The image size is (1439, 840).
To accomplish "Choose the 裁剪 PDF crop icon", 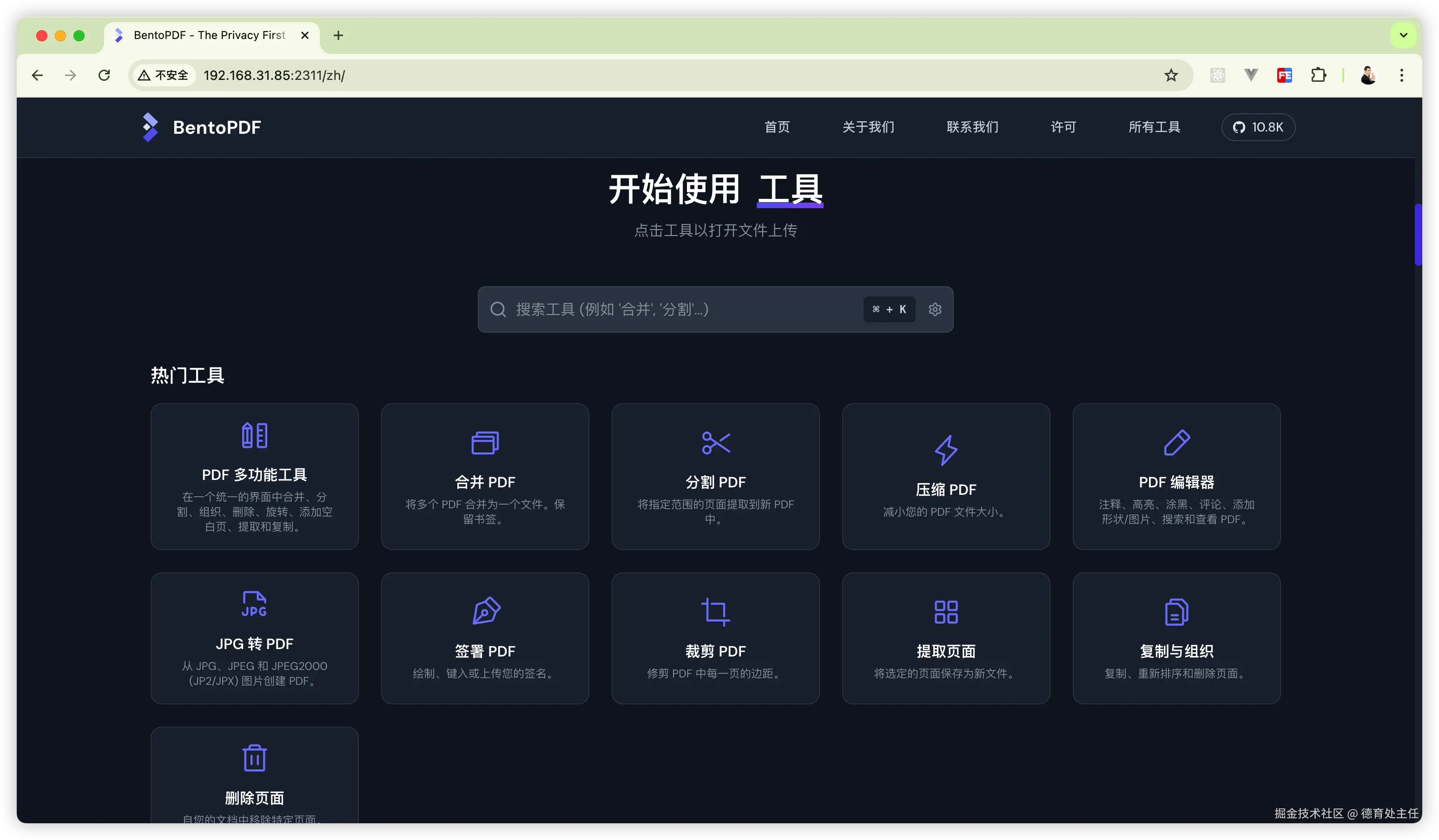I will pos(715,612).
